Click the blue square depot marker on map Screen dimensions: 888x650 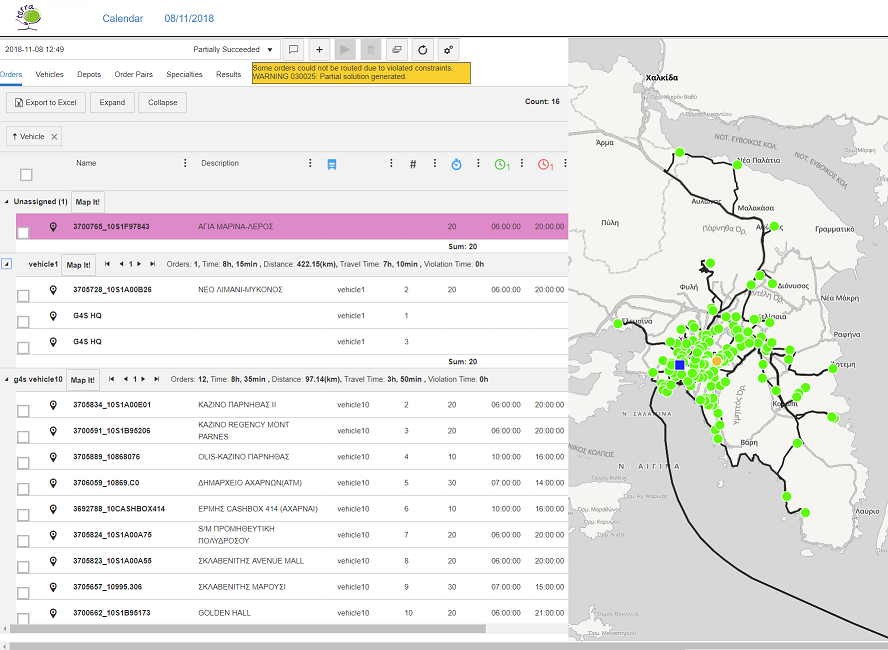point(680,365)
